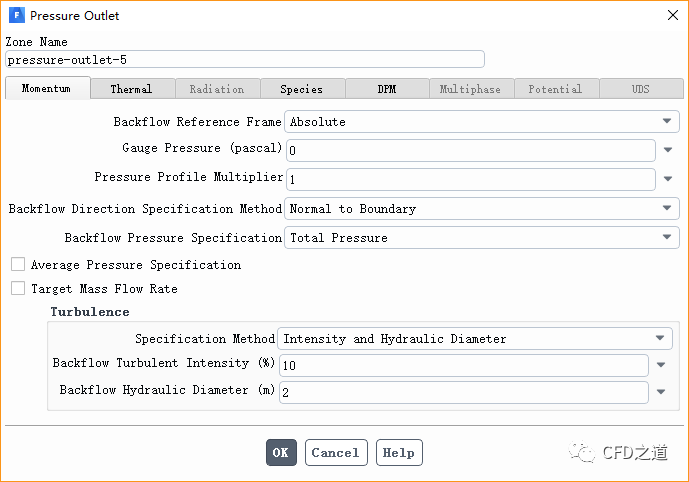Open Help for Pressure Outlet

399,453
